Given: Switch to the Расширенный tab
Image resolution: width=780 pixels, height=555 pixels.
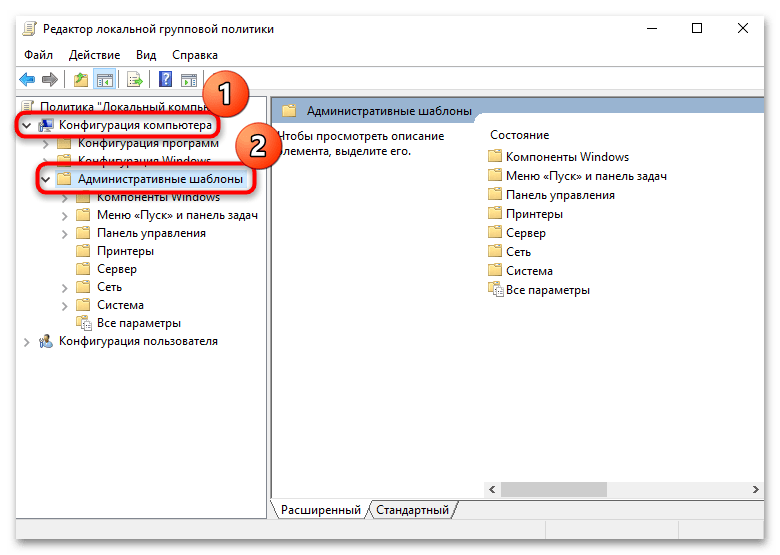Looking at the screenshot, I should click(x=321, y=510).
